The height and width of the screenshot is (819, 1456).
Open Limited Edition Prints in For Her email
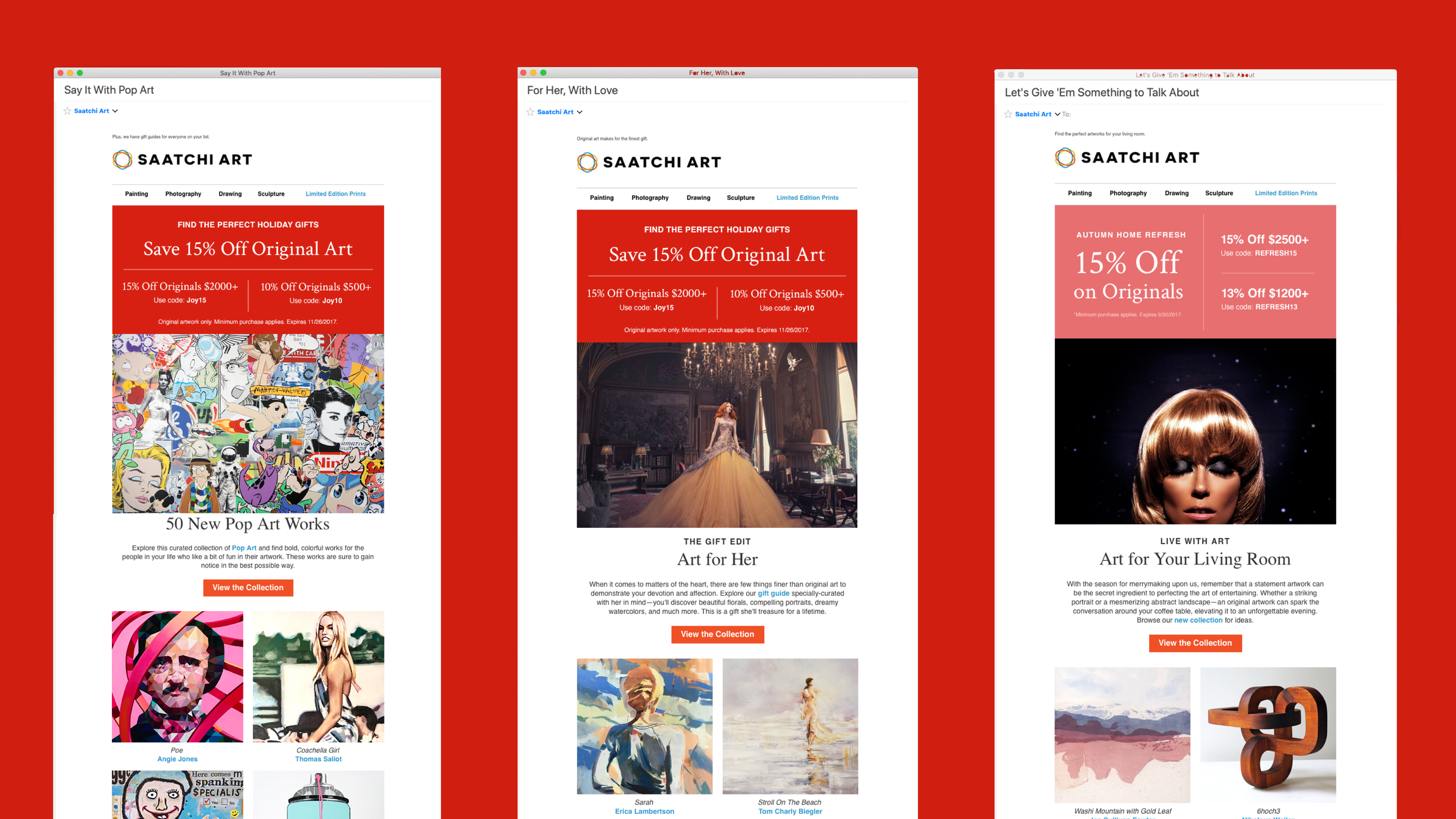click(807, 198)
